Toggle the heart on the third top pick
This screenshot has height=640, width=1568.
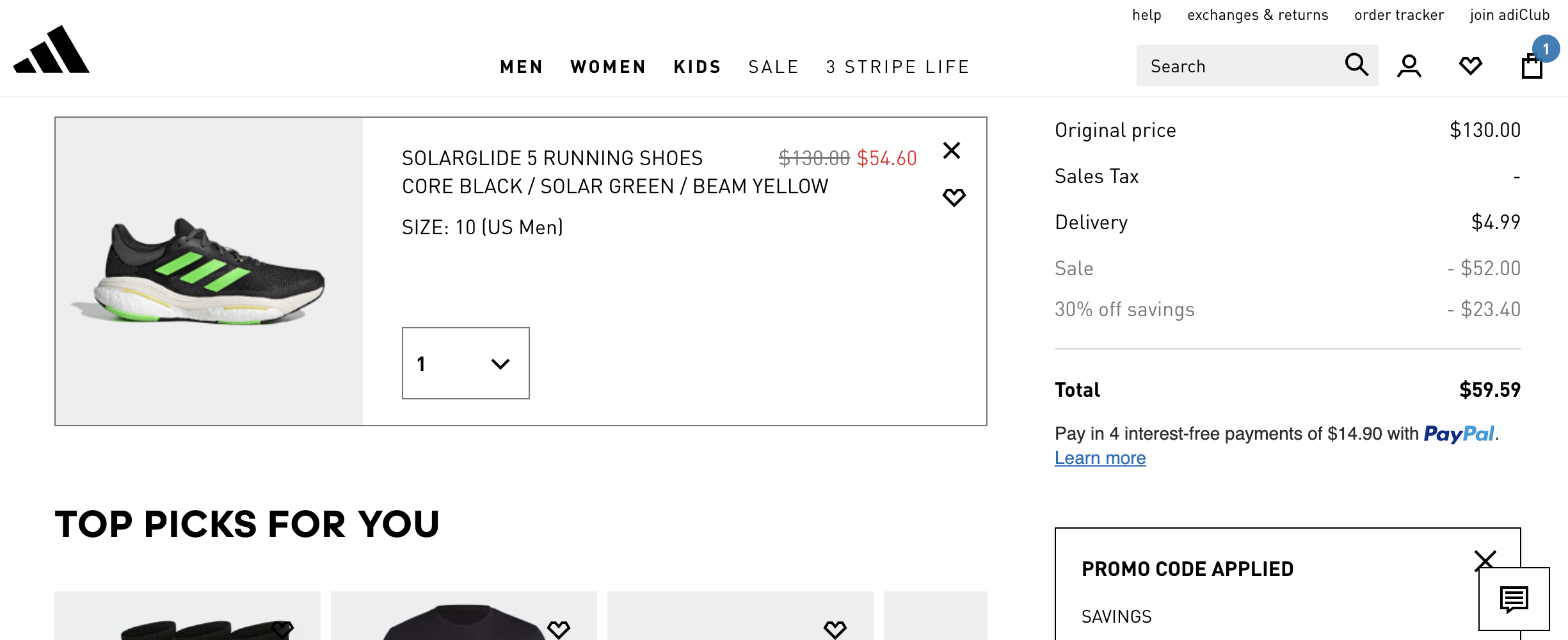(834, 627)
